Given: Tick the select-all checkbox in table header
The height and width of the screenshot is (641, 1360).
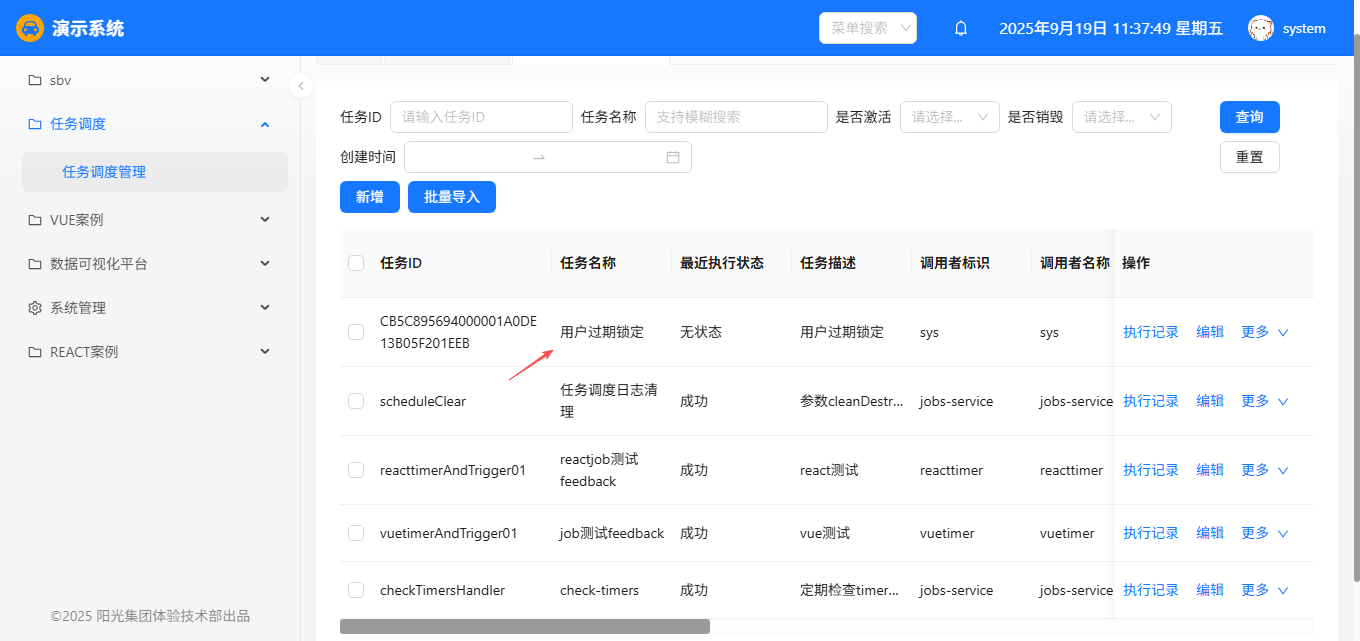Looking at the screenshot, I should tap(356, 263).
